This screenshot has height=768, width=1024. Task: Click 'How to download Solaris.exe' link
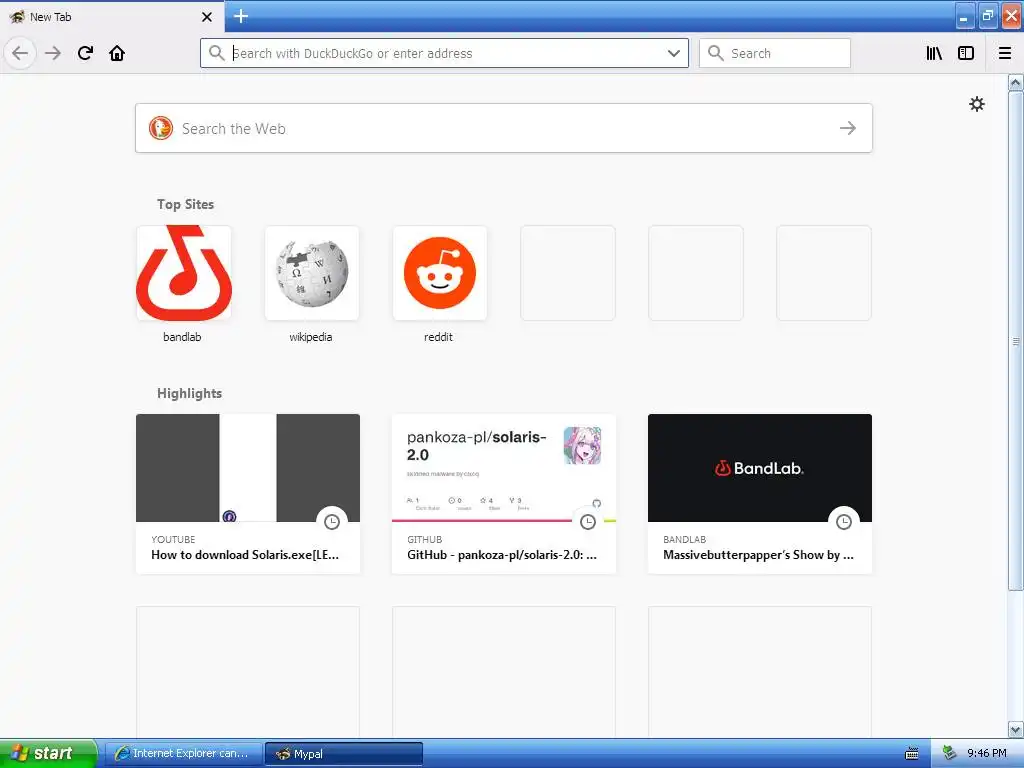pyautogui.click(x=245, y=555)
